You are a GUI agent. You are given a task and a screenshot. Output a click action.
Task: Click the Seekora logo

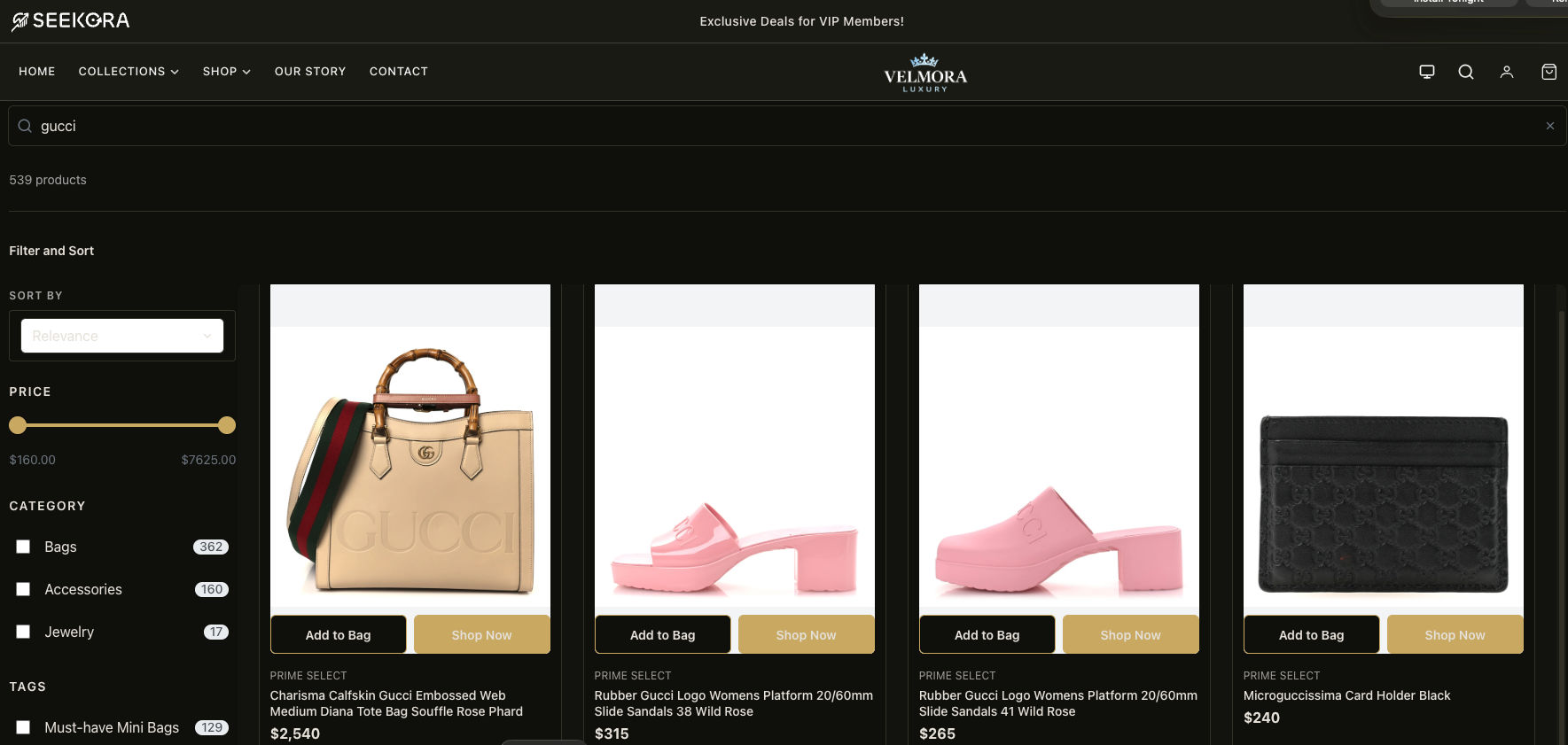pyautogui.click(x=70, y=20)
